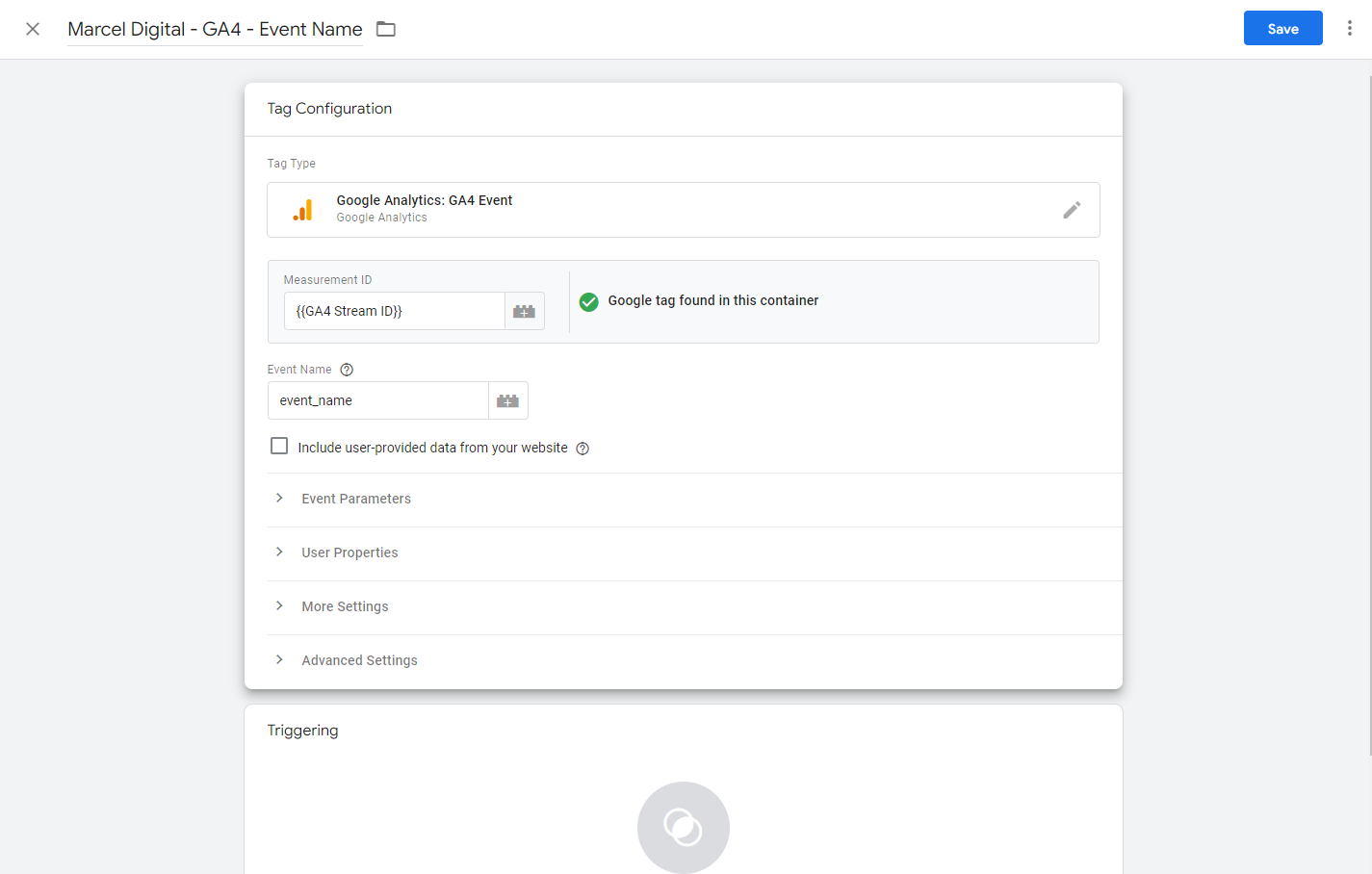The image size is (1372, 874).
Task: Open variable picker beside Measurement ID field
Action: pos(524,311)
